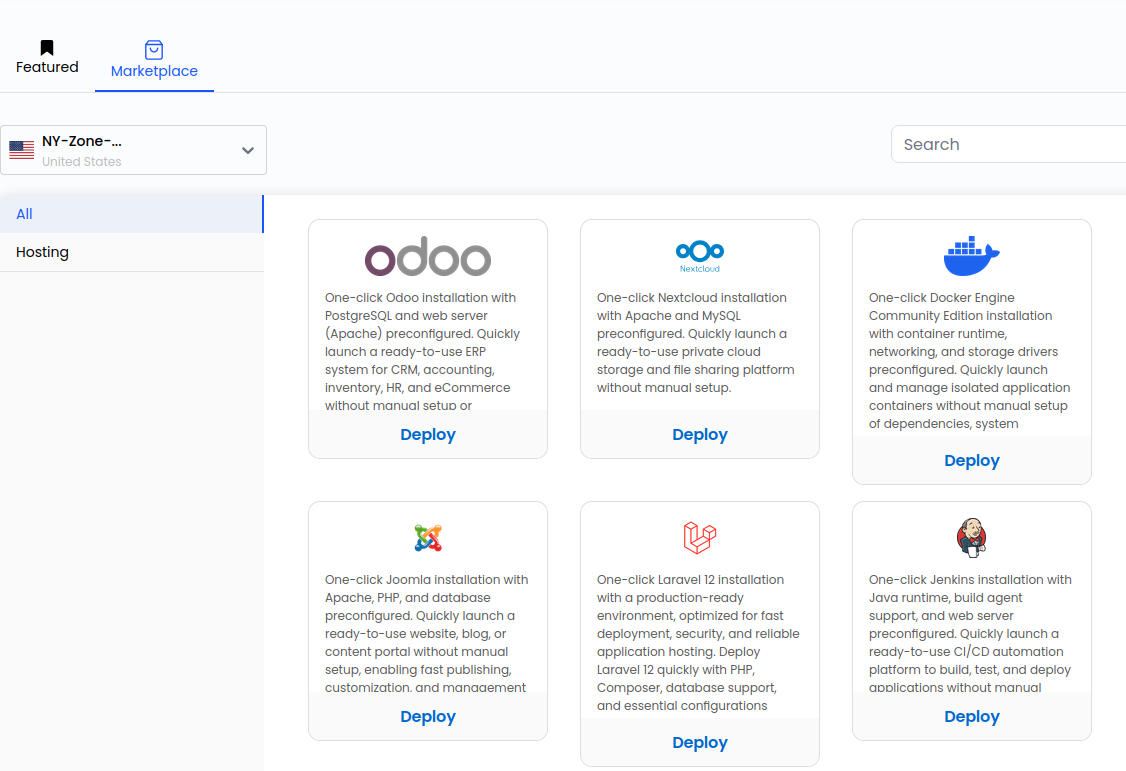Focus the Search input field

coord(1008,144)
